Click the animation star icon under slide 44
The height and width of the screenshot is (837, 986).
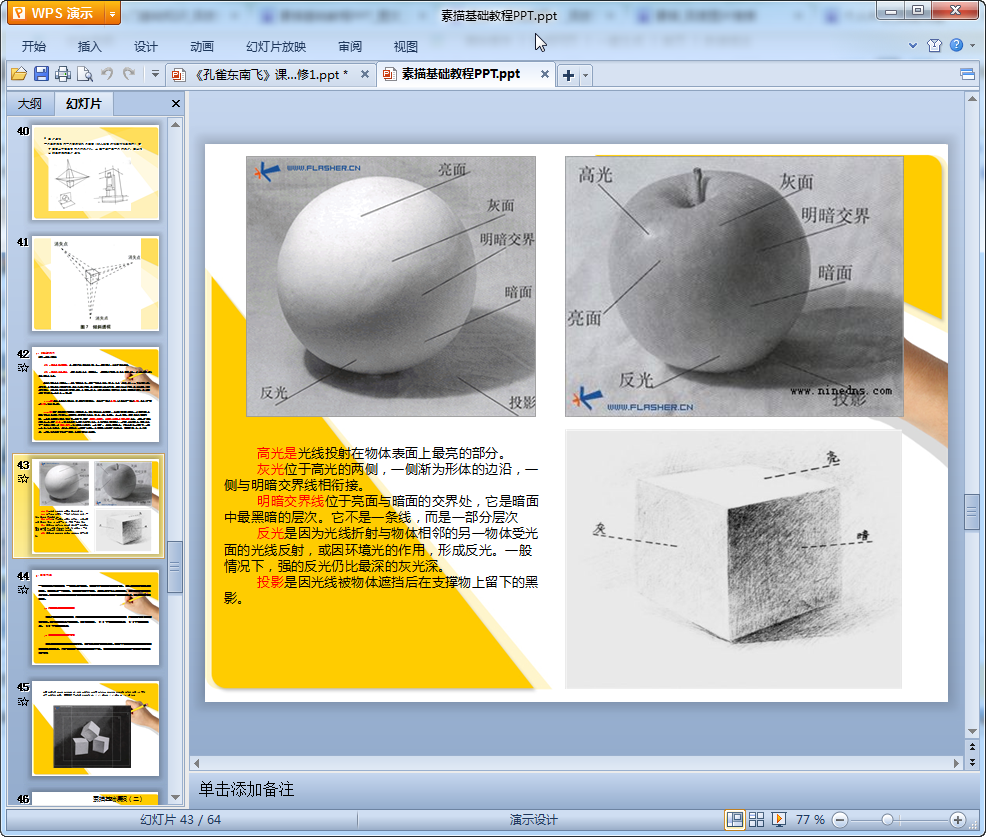pyautogui.click(x=23, y=590)
